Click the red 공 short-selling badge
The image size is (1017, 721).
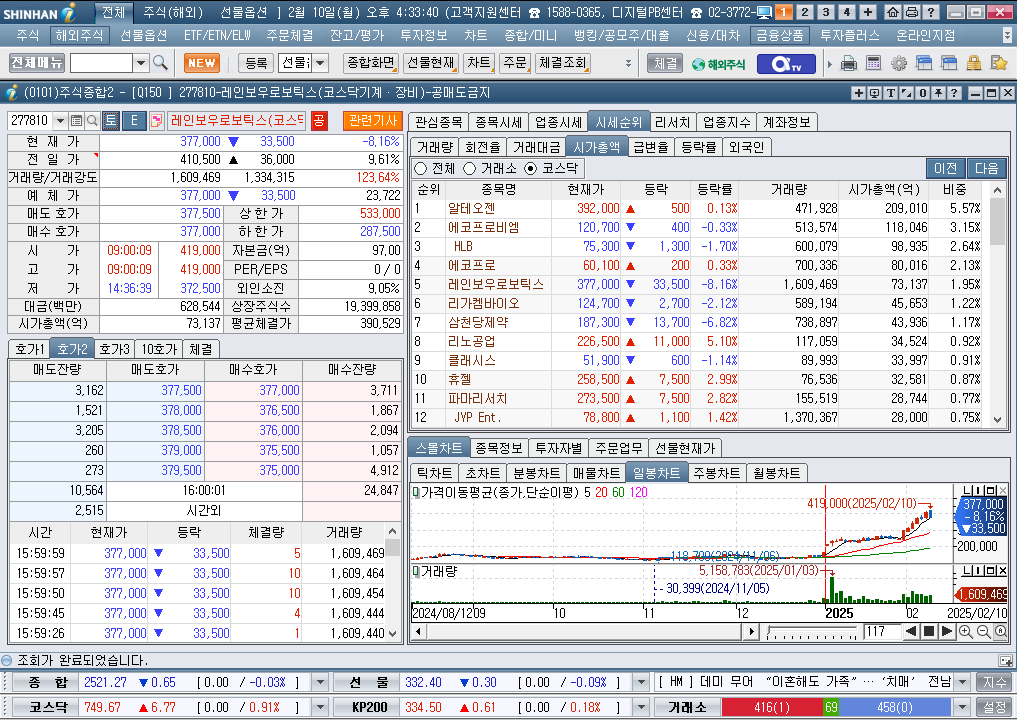(319, 121)
